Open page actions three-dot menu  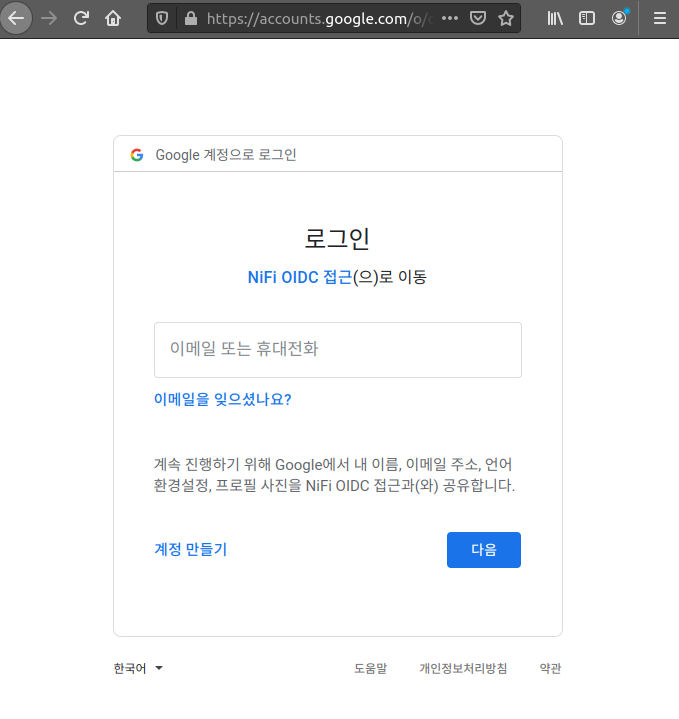[x=450, y=18]
